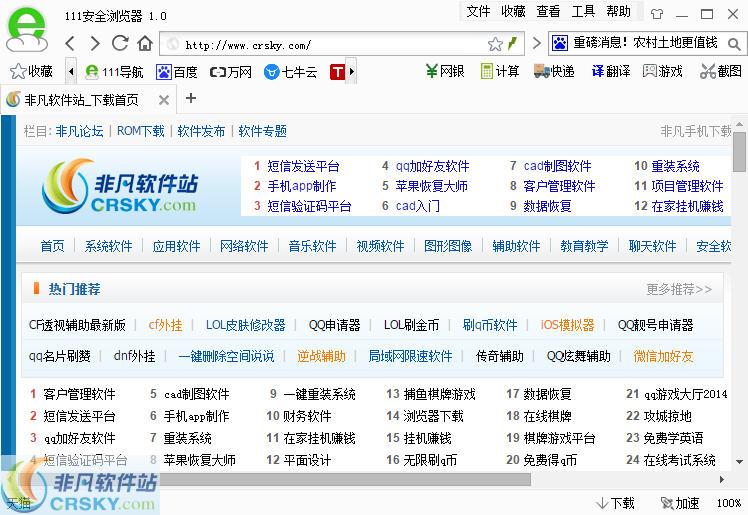Go back with the back arrow

pyautogui.click(x=70, y=44)
